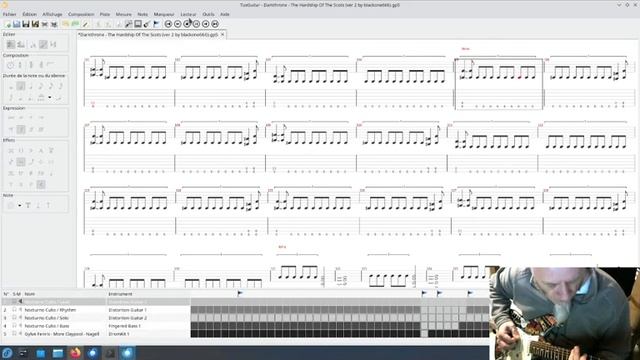Open the tuplet division dropdown arrow
Screen dimensions: 640x360
50,98
